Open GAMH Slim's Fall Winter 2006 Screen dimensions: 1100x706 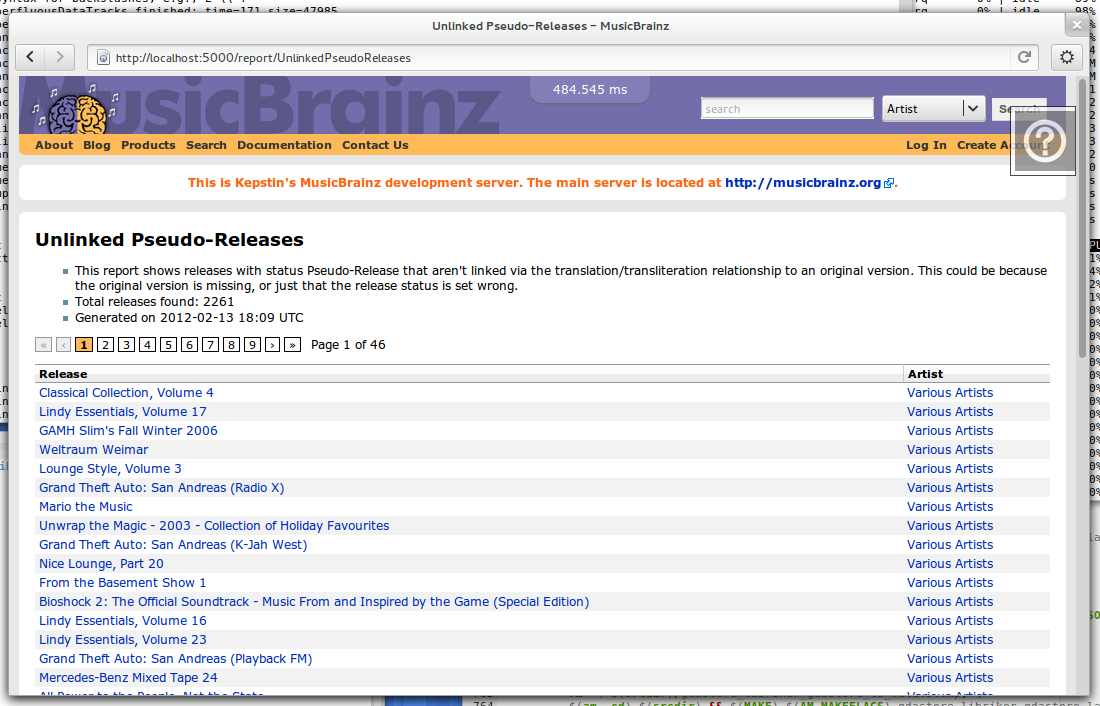(128, 431)
